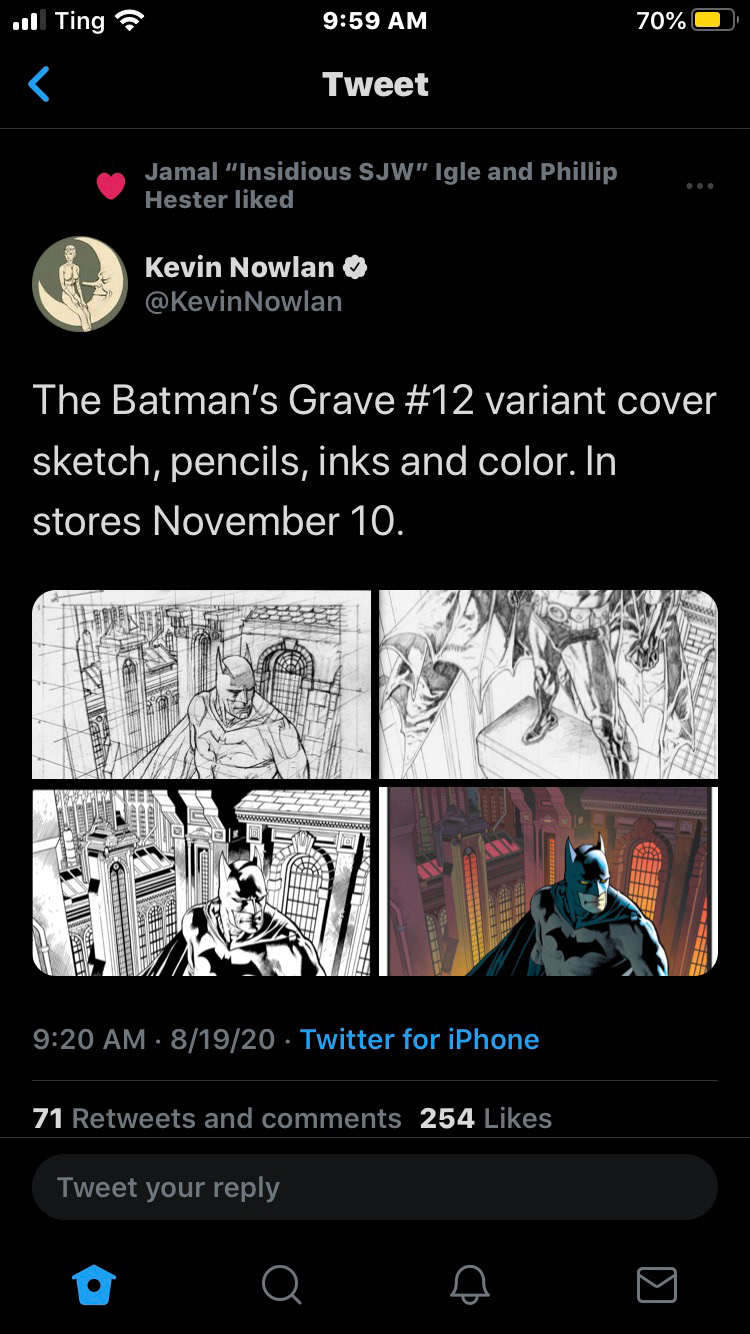Open the Messages envelope icon
750x1334 pixels.
[x=656, y=1284]
